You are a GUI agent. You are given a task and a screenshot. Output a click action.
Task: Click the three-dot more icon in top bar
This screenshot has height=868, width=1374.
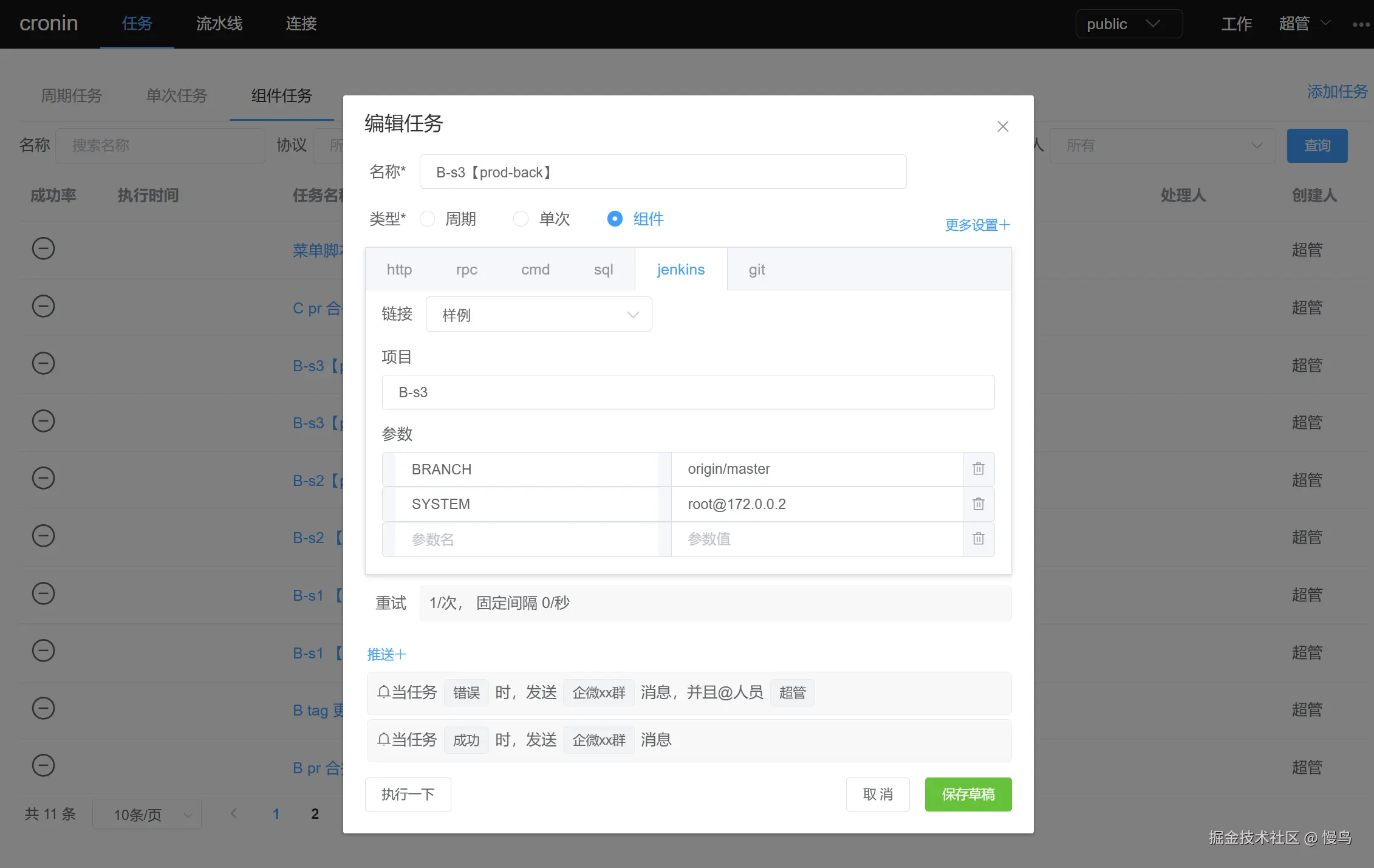click(x=1361, y=24)
